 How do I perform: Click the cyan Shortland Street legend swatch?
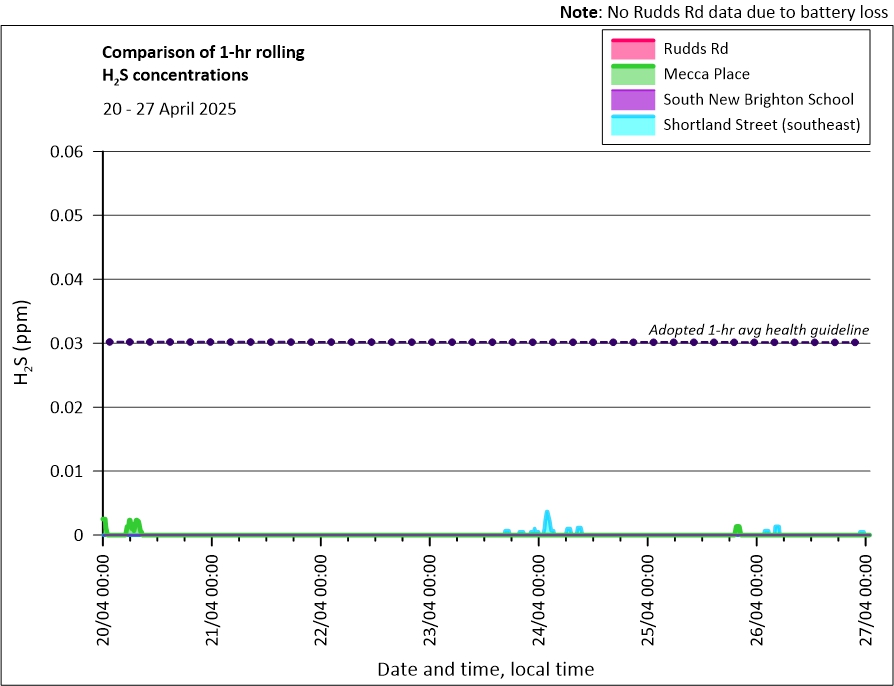coord(630,126)
